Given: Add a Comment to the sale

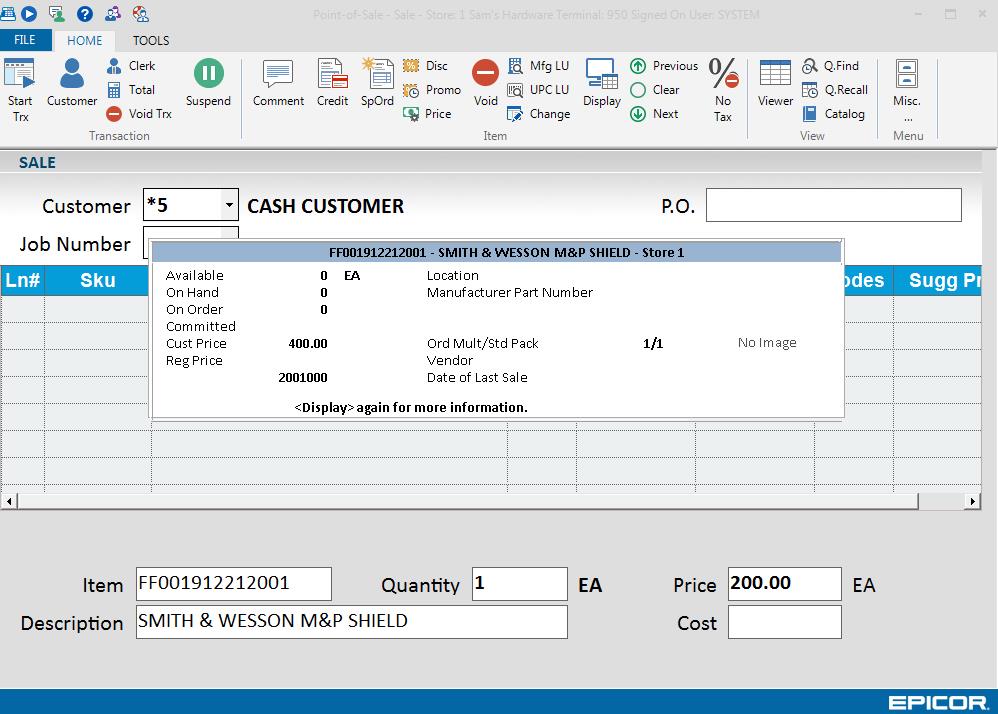Looking at the screenshot, I should [x=278, y=83].
